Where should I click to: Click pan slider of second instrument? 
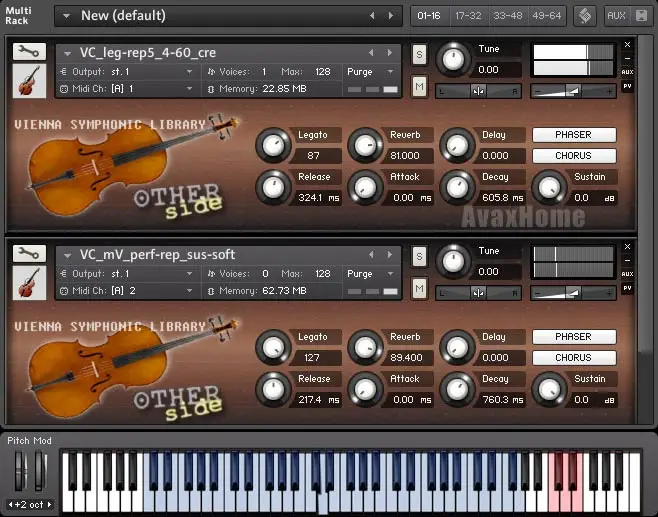[478, 293]
